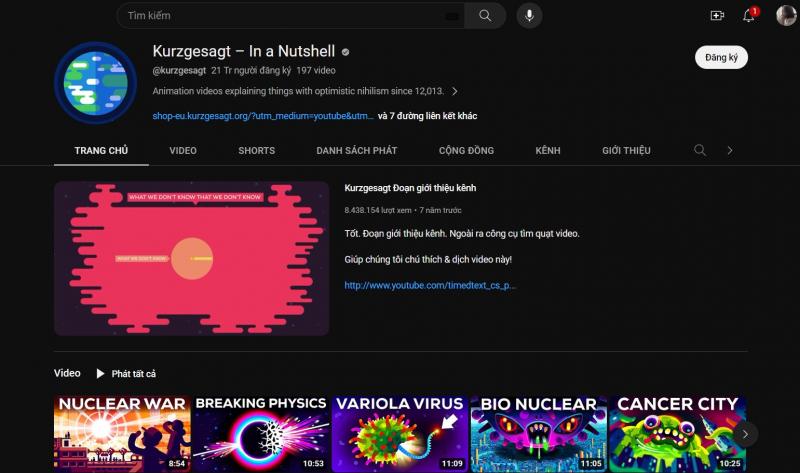Click the "Kurzgesagt – In a Nutshell" title

coord(244,51)
